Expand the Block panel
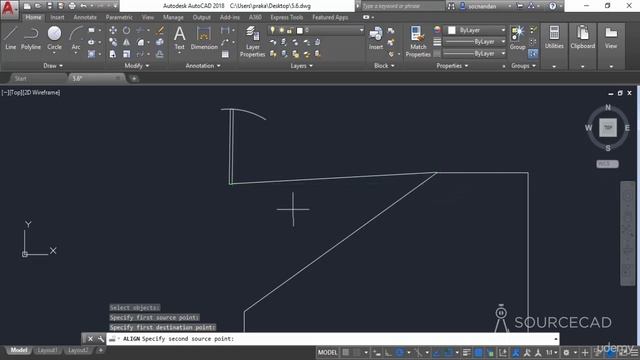The image size is (640, 360). (x=384, y=66)
